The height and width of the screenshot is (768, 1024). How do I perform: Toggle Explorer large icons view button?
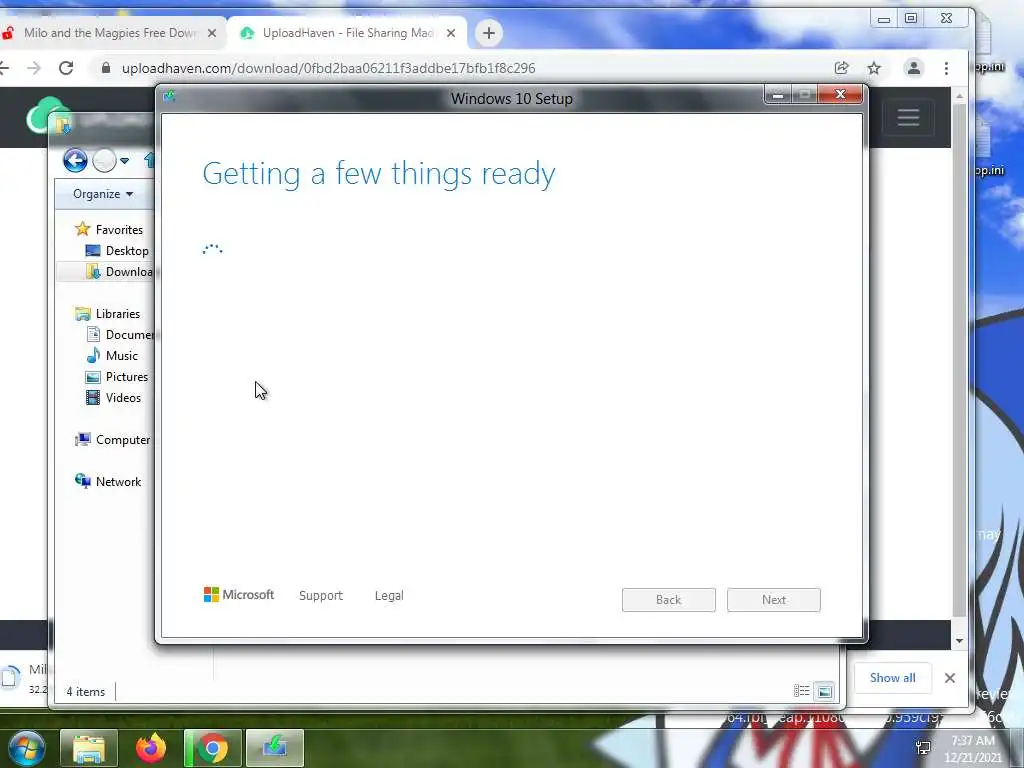(x=825, y=691)
